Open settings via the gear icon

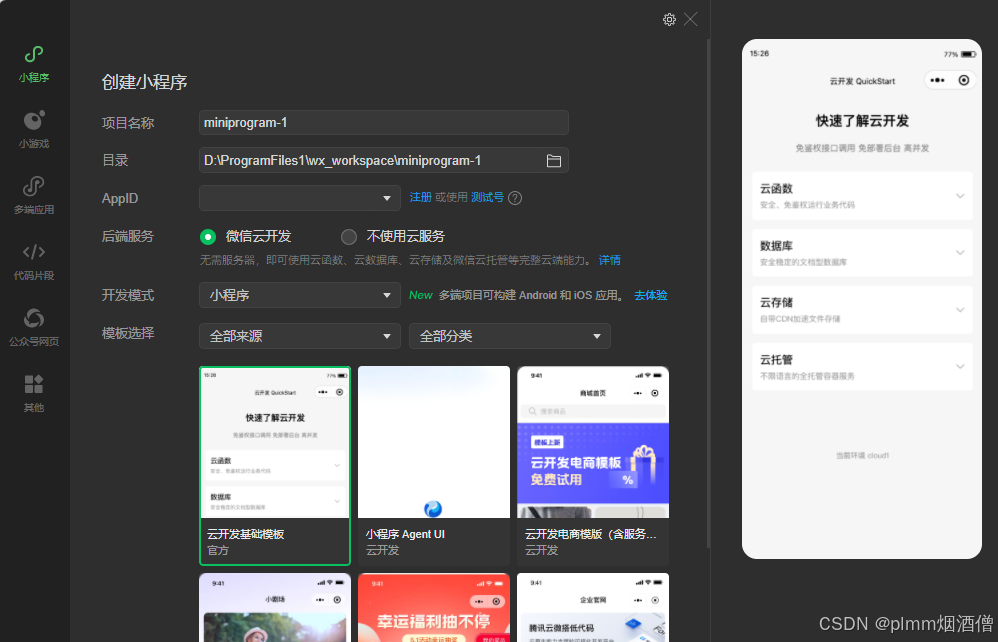point(669,20)
